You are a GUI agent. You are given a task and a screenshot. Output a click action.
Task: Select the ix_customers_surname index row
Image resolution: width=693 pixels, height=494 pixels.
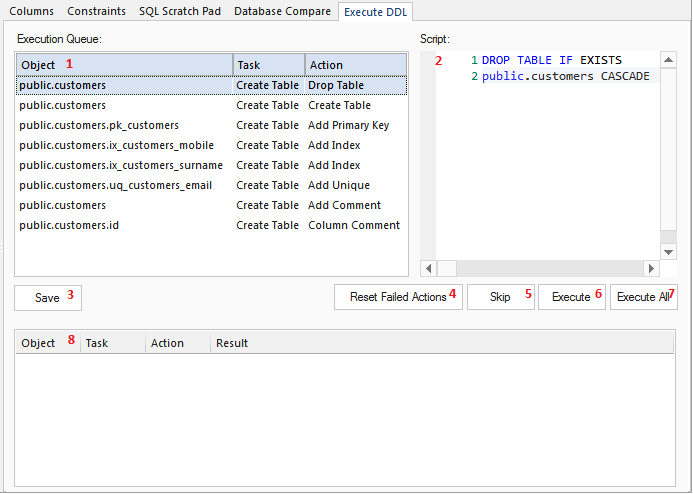click(x=121, y=165)
